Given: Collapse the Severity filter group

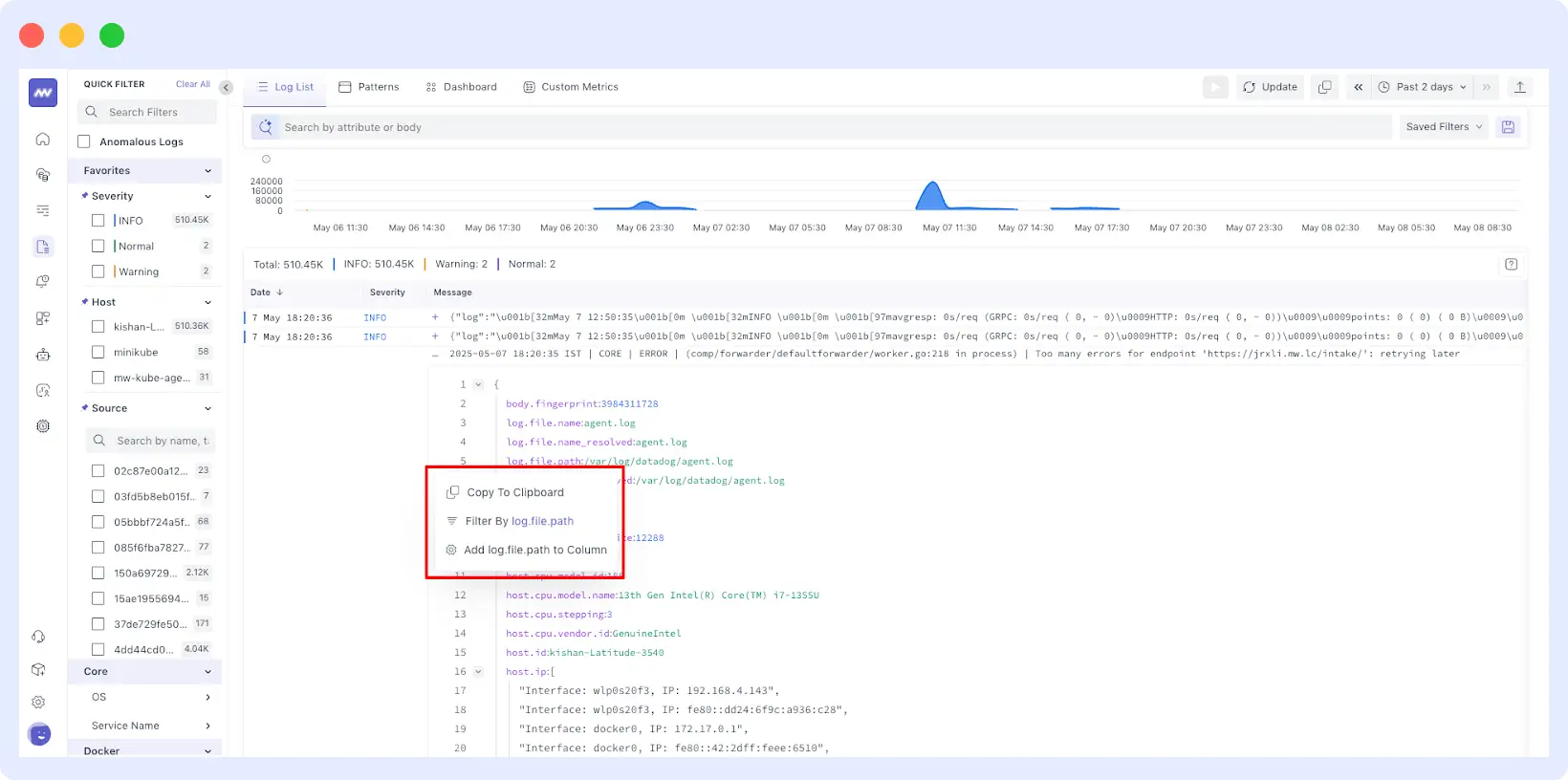Looking at the screenshot, I should [207, 196].
